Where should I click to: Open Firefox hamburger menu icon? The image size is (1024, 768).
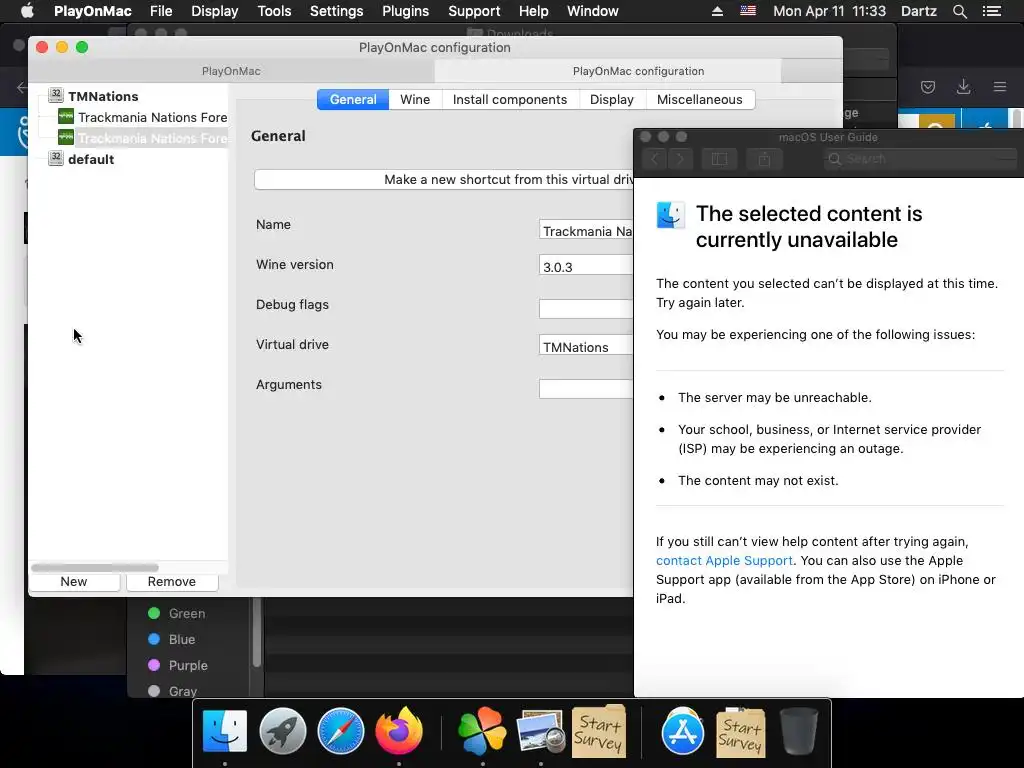pos(1000,87)
